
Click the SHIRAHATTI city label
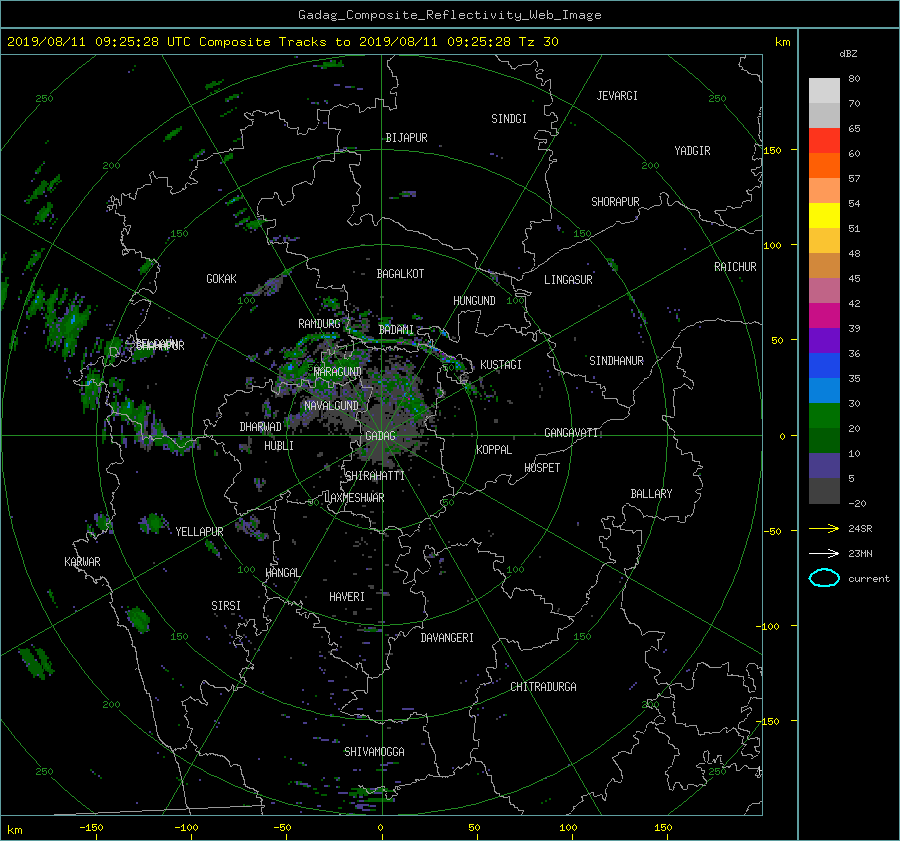point(375,476)
